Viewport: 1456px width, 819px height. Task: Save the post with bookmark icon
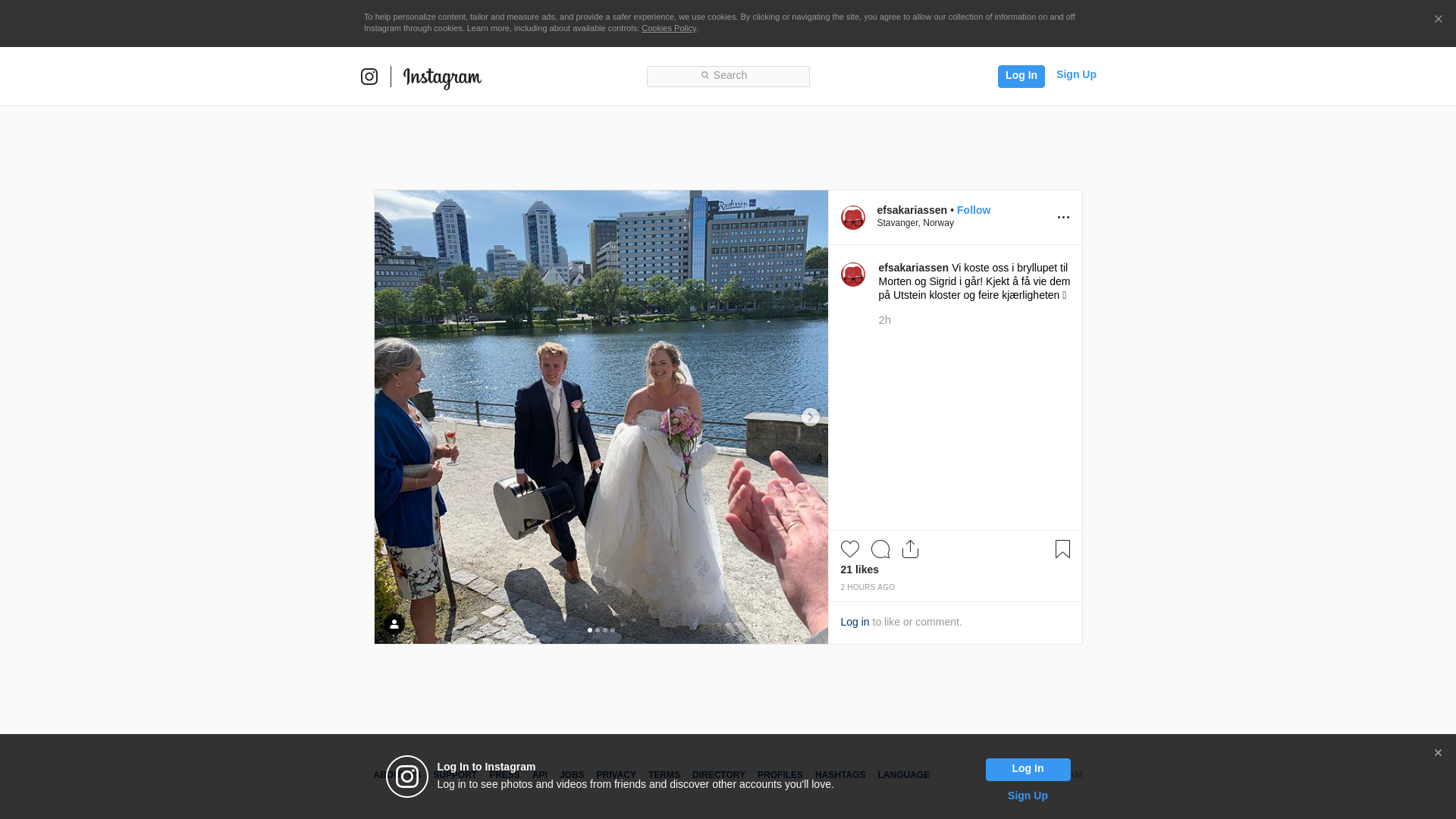click(x=1062, y=549)
